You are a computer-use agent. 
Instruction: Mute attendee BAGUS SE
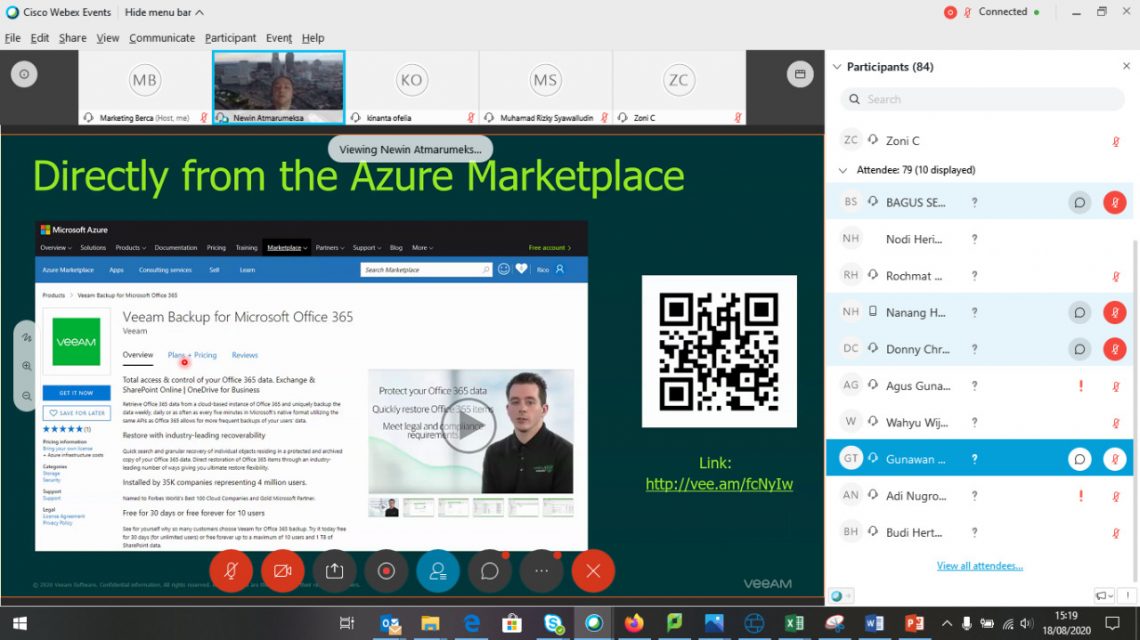[1115, 202]
